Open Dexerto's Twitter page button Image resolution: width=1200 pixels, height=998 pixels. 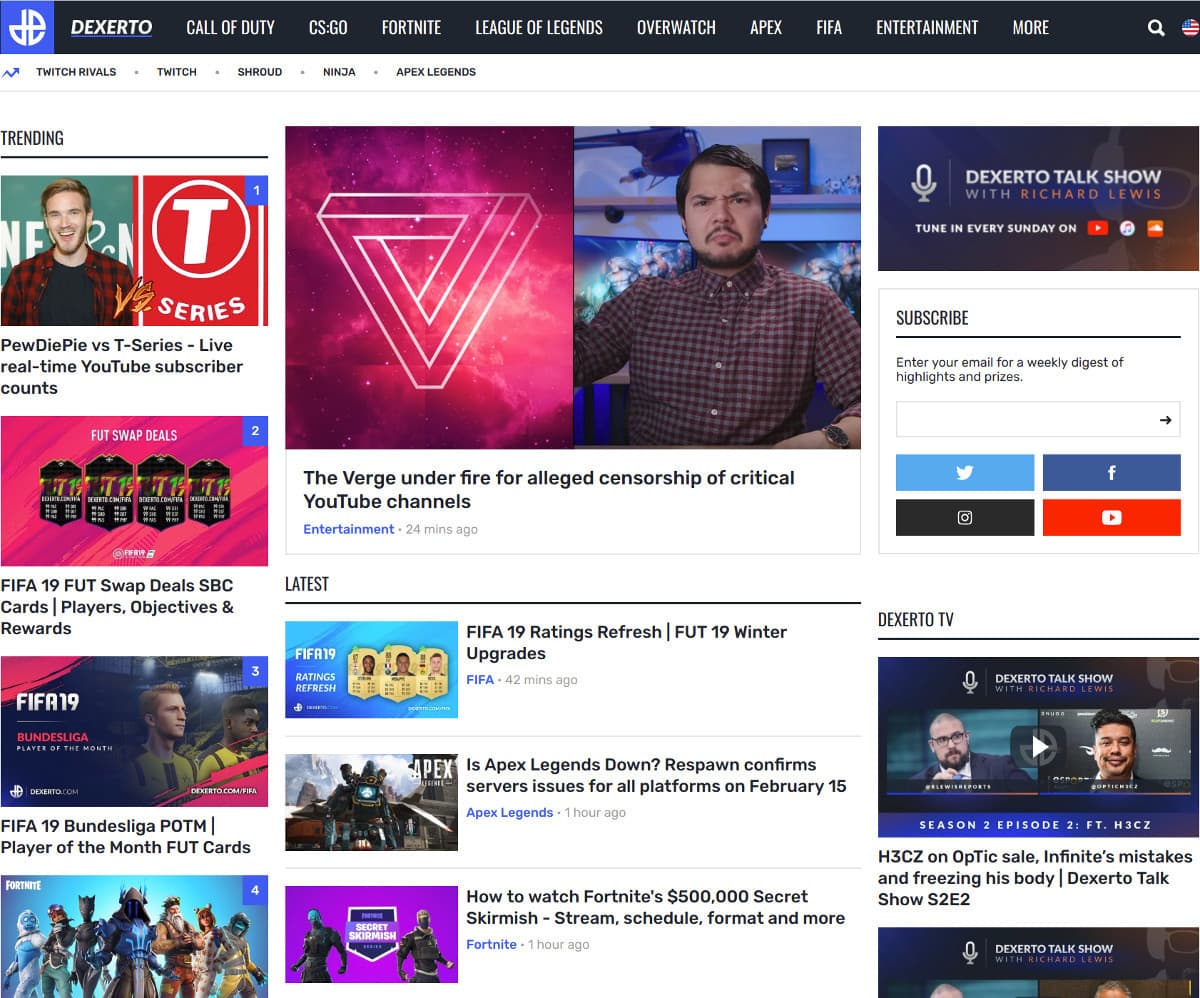pos(965,473)
